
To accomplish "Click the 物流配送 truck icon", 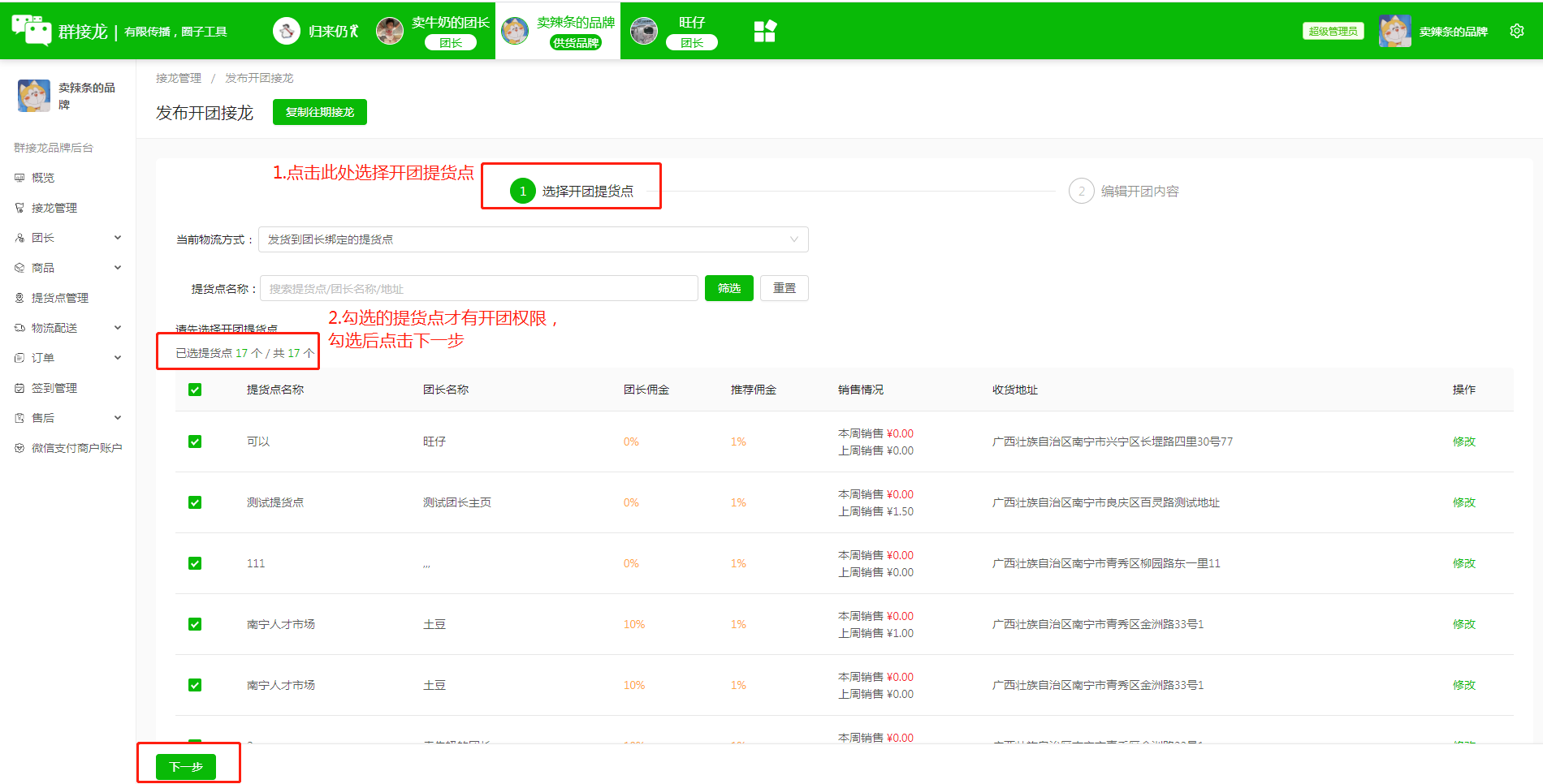I will coord(19,328).
